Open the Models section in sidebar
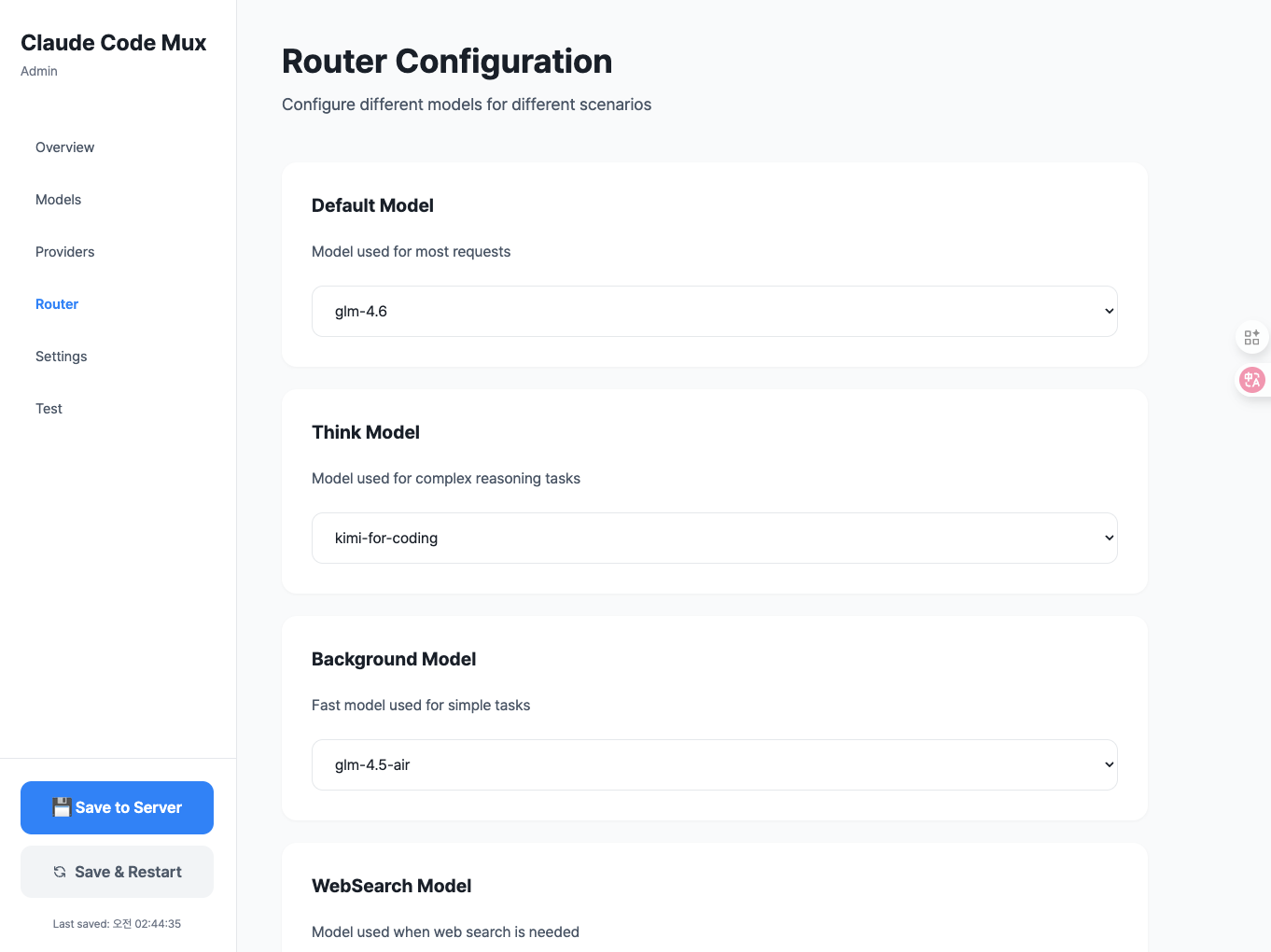Image resolution: width=1271 pixels, height=952 pixels. [x=58, y=199]
